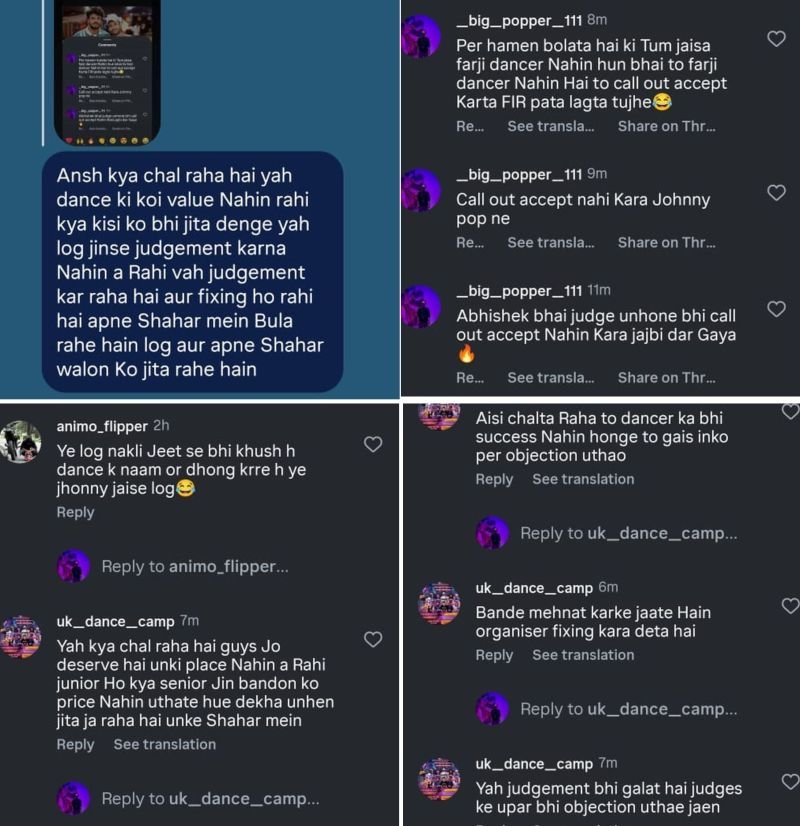The image size is (800, 826).
Task: Like the 'Bande mehnat karke' comment
Action: 791,606
